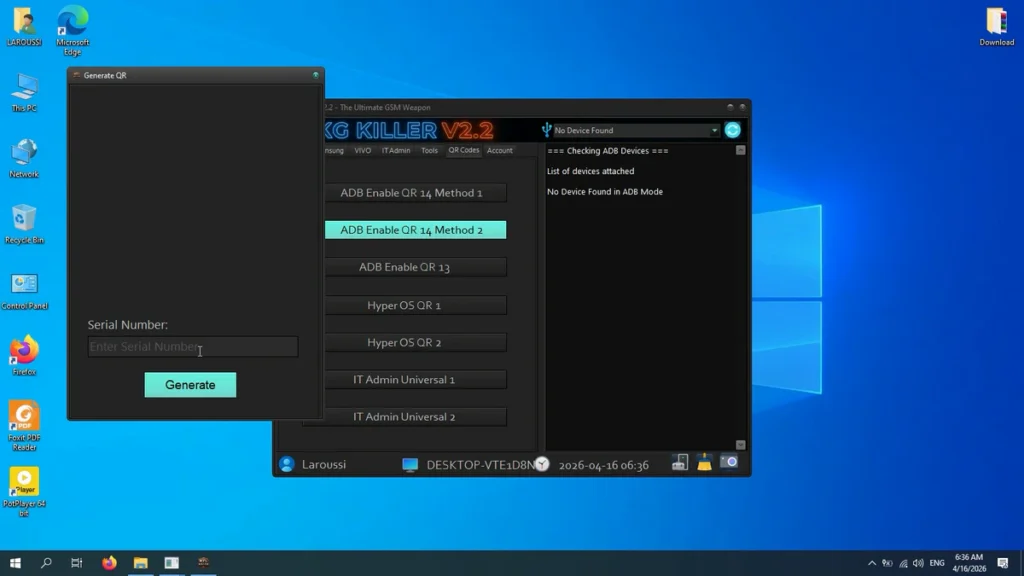Open the Recycle Bin desktop icon
1024x576 pixels.
24,222
